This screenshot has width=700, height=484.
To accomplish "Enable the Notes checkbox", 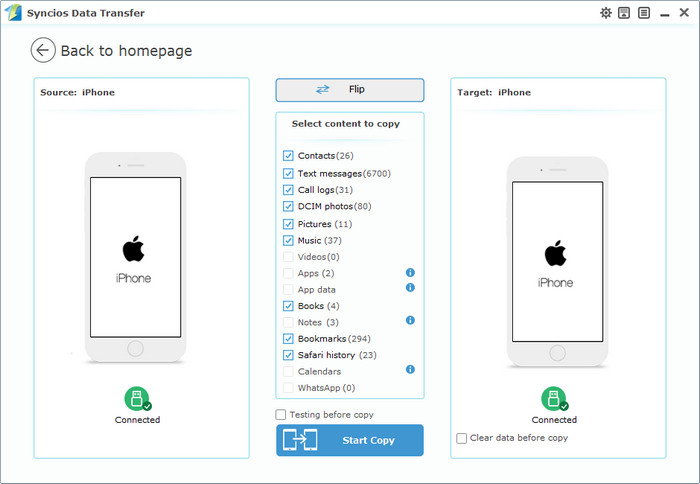I will (x=288, y=322).
